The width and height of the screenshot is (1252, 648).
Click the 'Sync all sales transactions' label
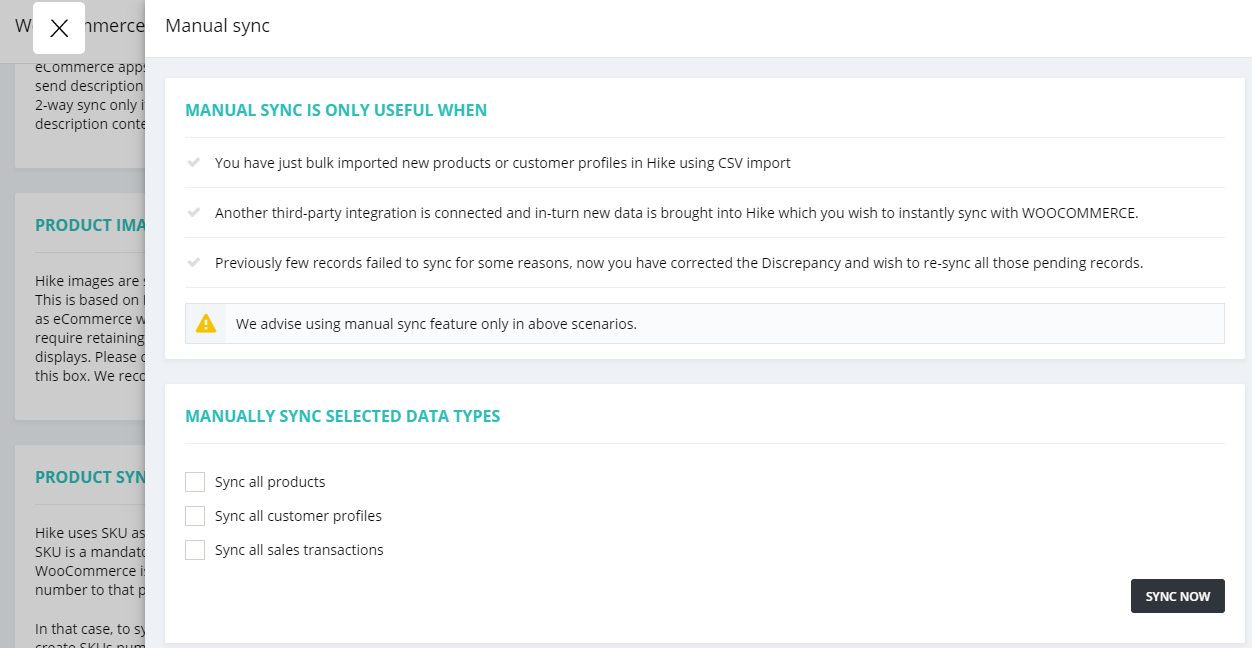click(299, 550)
